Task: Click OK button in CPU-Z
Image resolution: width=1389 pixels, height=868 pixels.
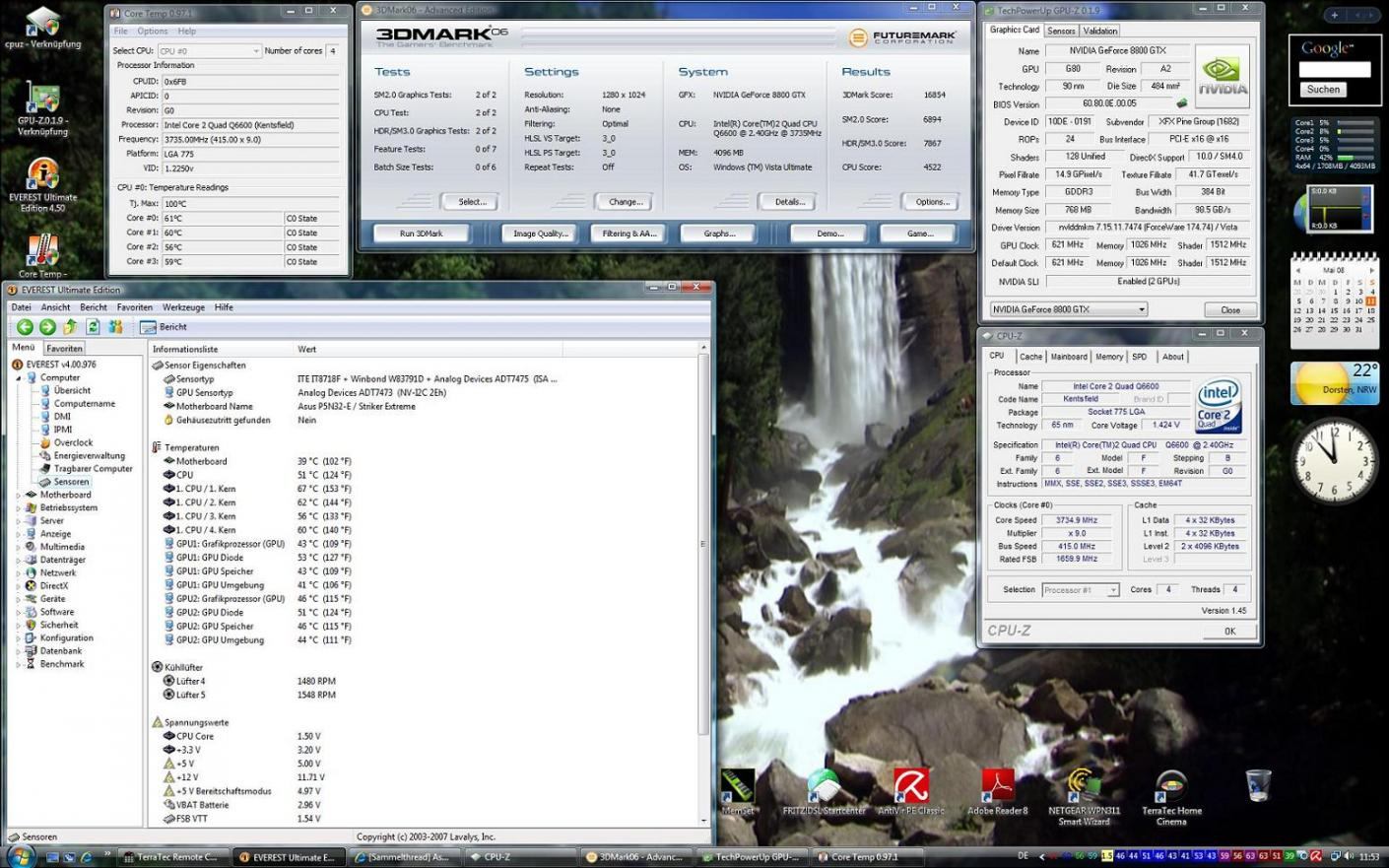Action: pos(1229,632)
